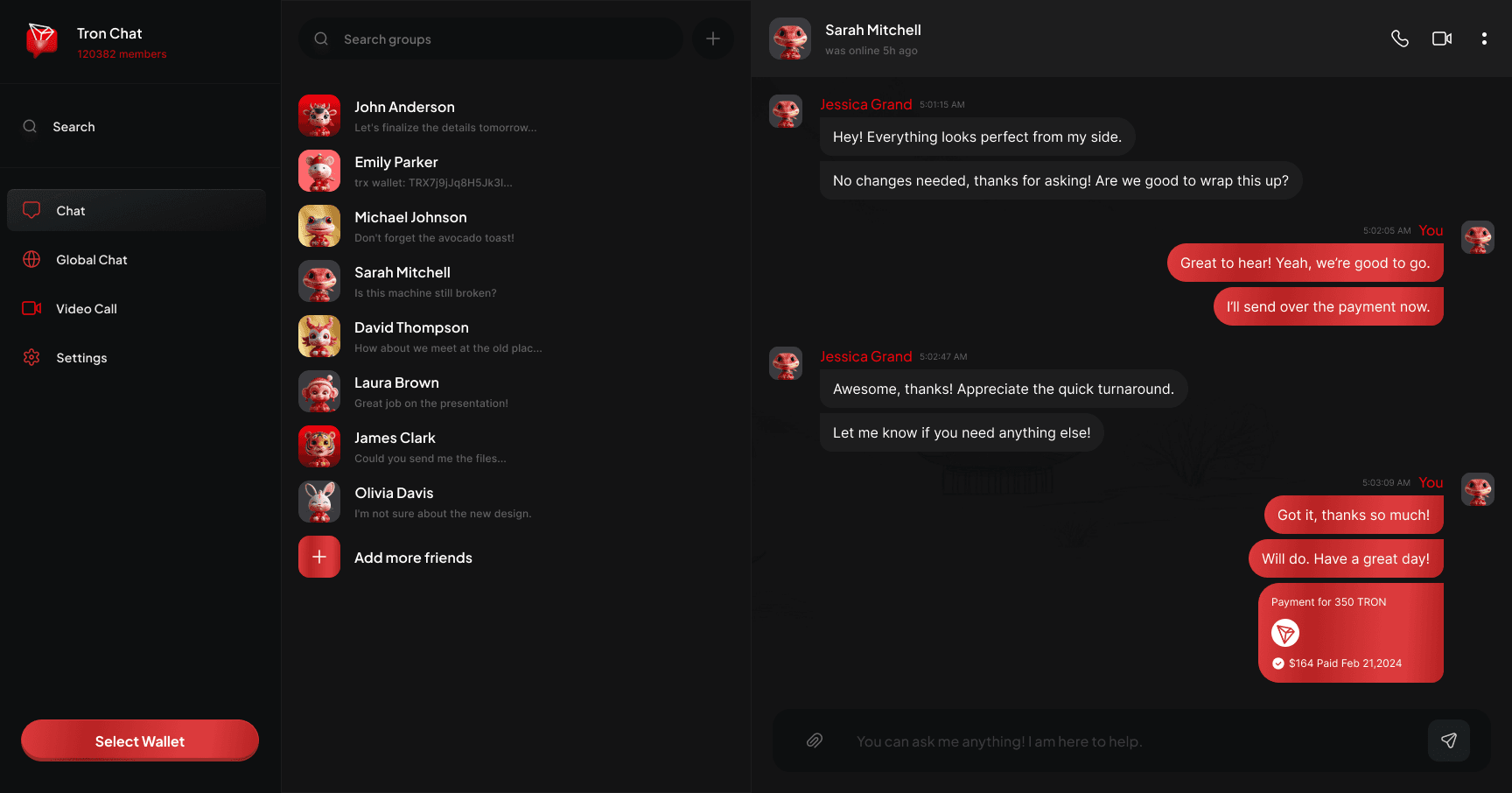The image size is (1512, 793).
Task: Click Laura Brown's avatar
Action: [319, 391]
